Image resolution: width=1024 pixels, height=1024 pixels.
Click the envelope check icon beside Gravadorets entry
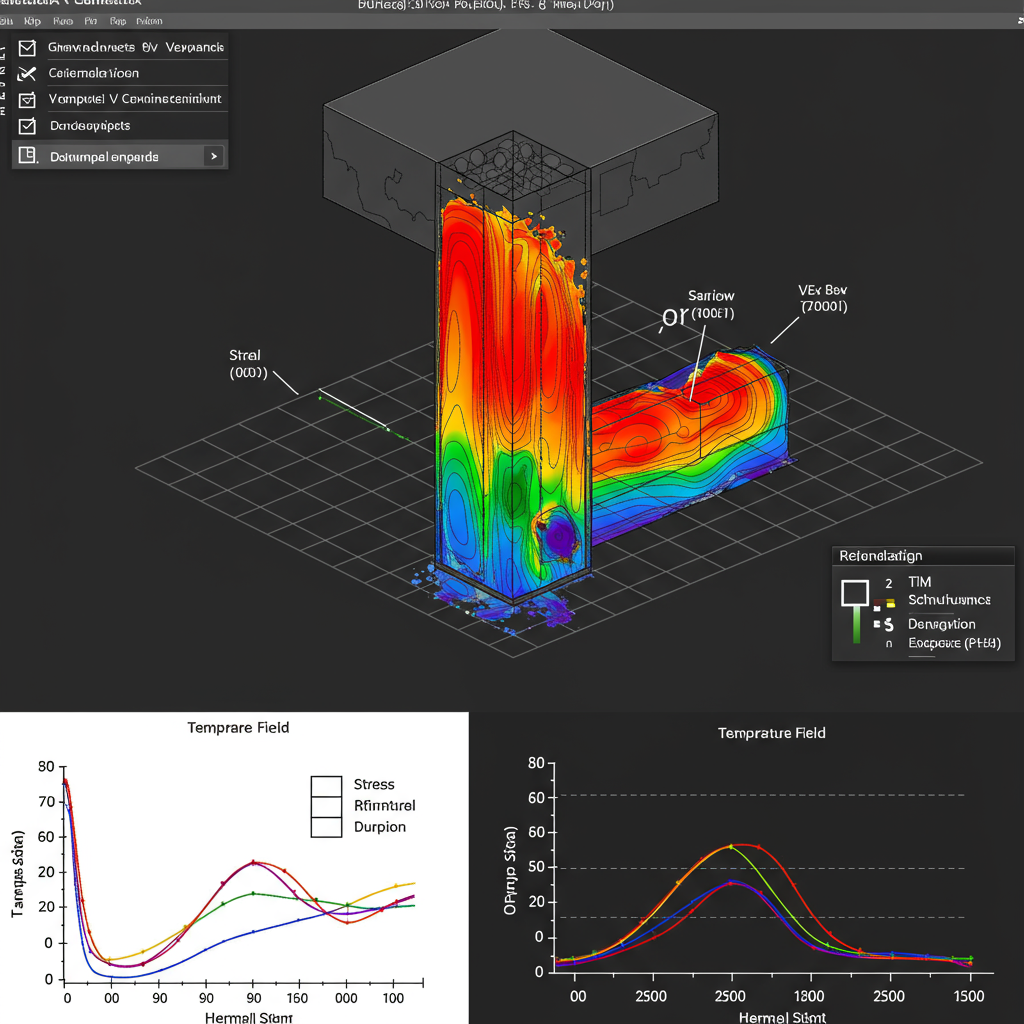(x=26, y=47)
